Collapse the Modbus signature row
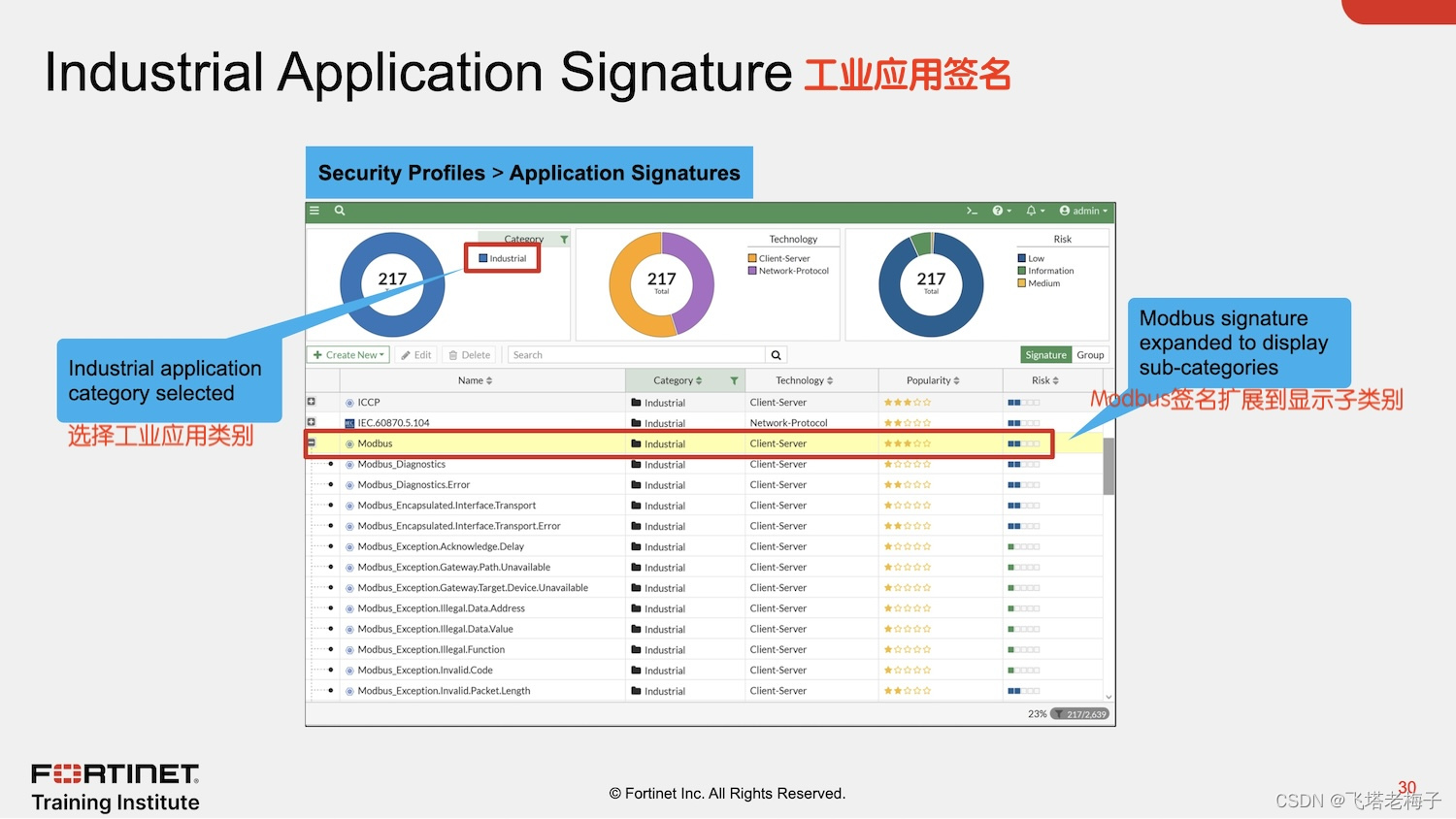This screenshot has width=1456, height=819. tap(312, 443)
